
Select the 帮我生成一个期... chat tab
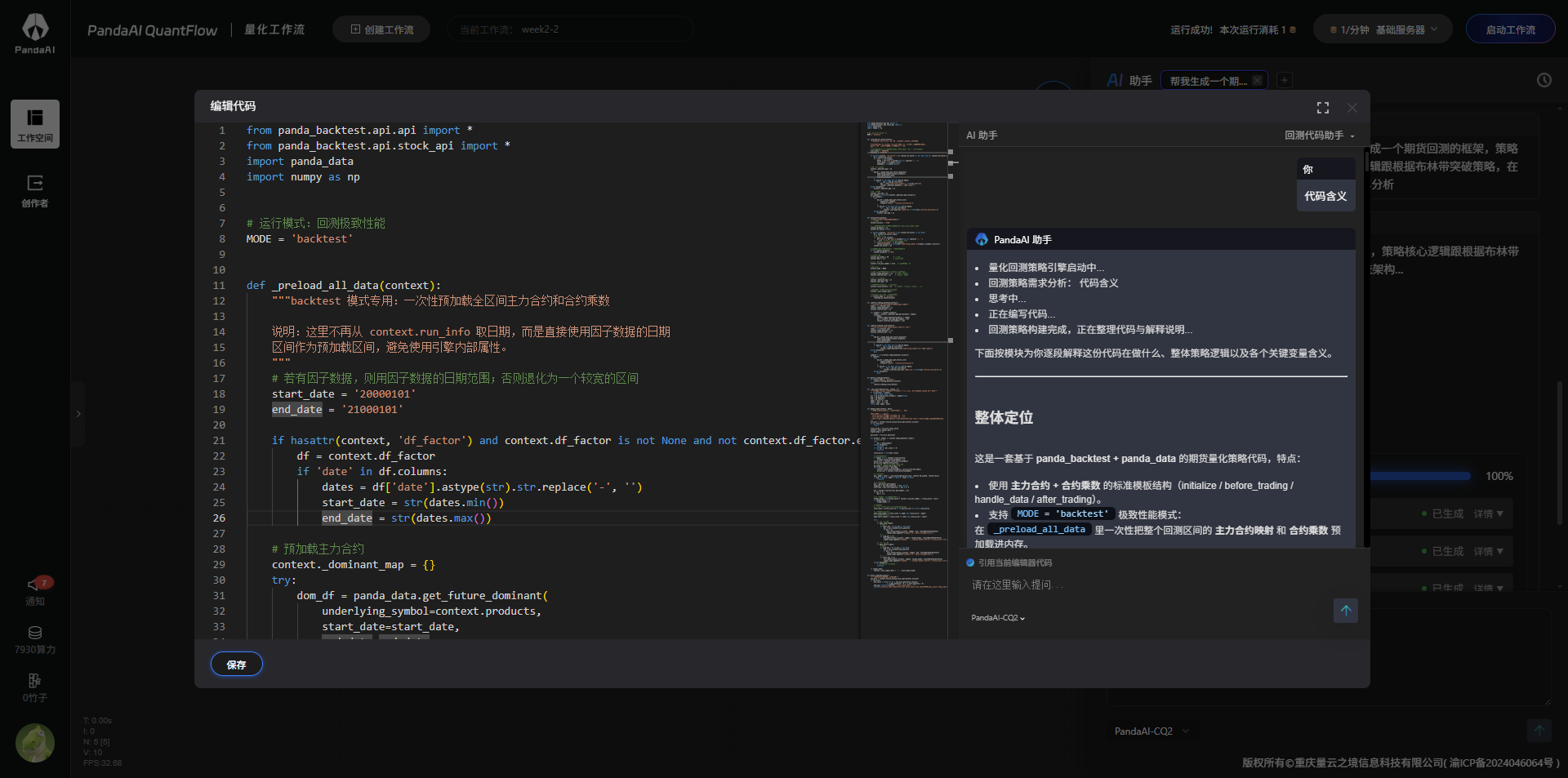1207,81
